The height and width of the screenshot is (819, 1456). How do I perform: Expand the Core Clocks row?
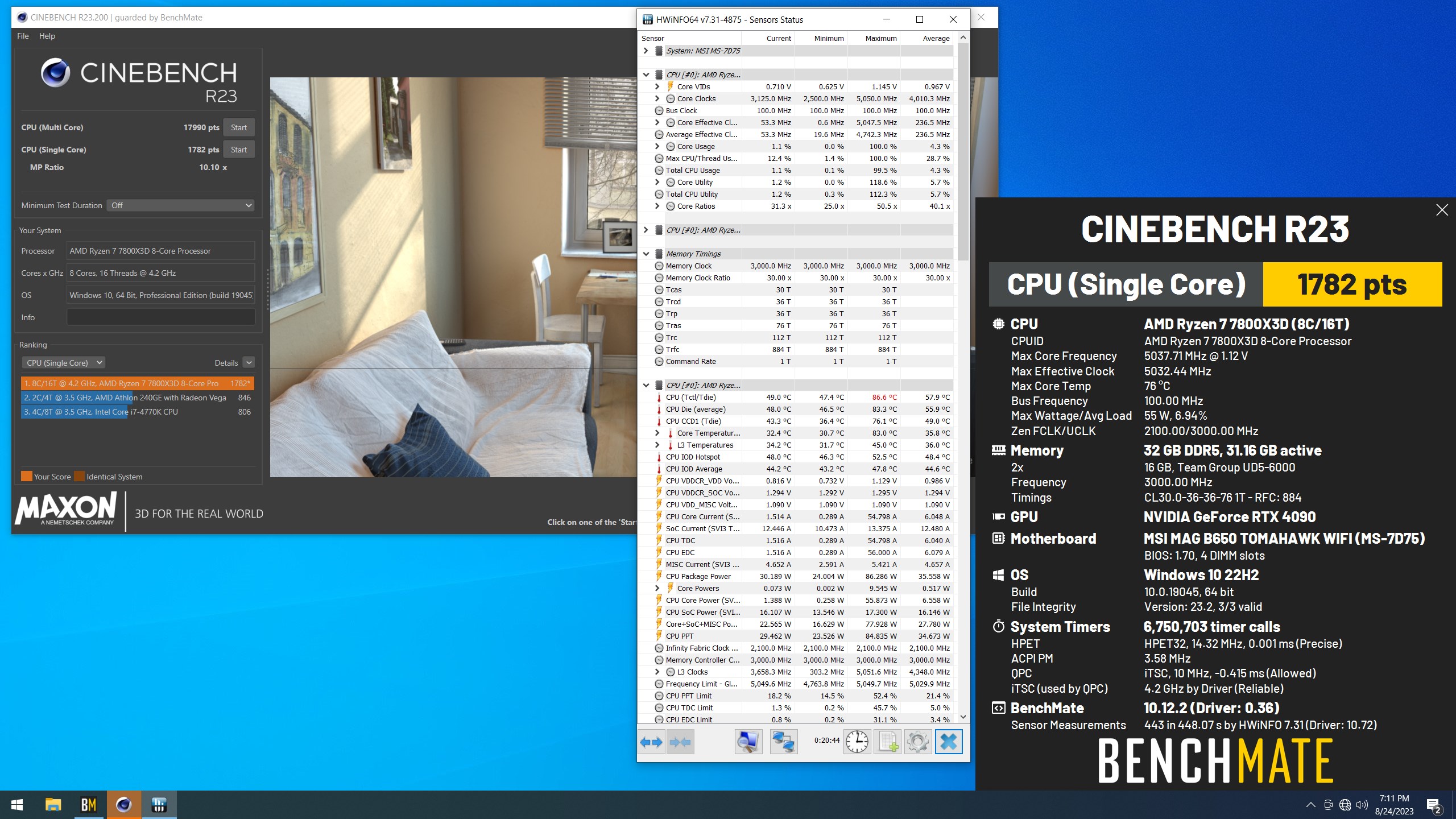(x=657, y=98)
